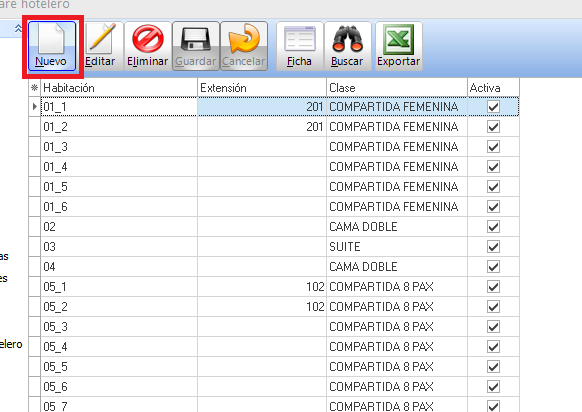This screenshot has width=582, height=412.
Task: Sort by the Clase column header
Action: pyautogui.click(x=397, y=88)
